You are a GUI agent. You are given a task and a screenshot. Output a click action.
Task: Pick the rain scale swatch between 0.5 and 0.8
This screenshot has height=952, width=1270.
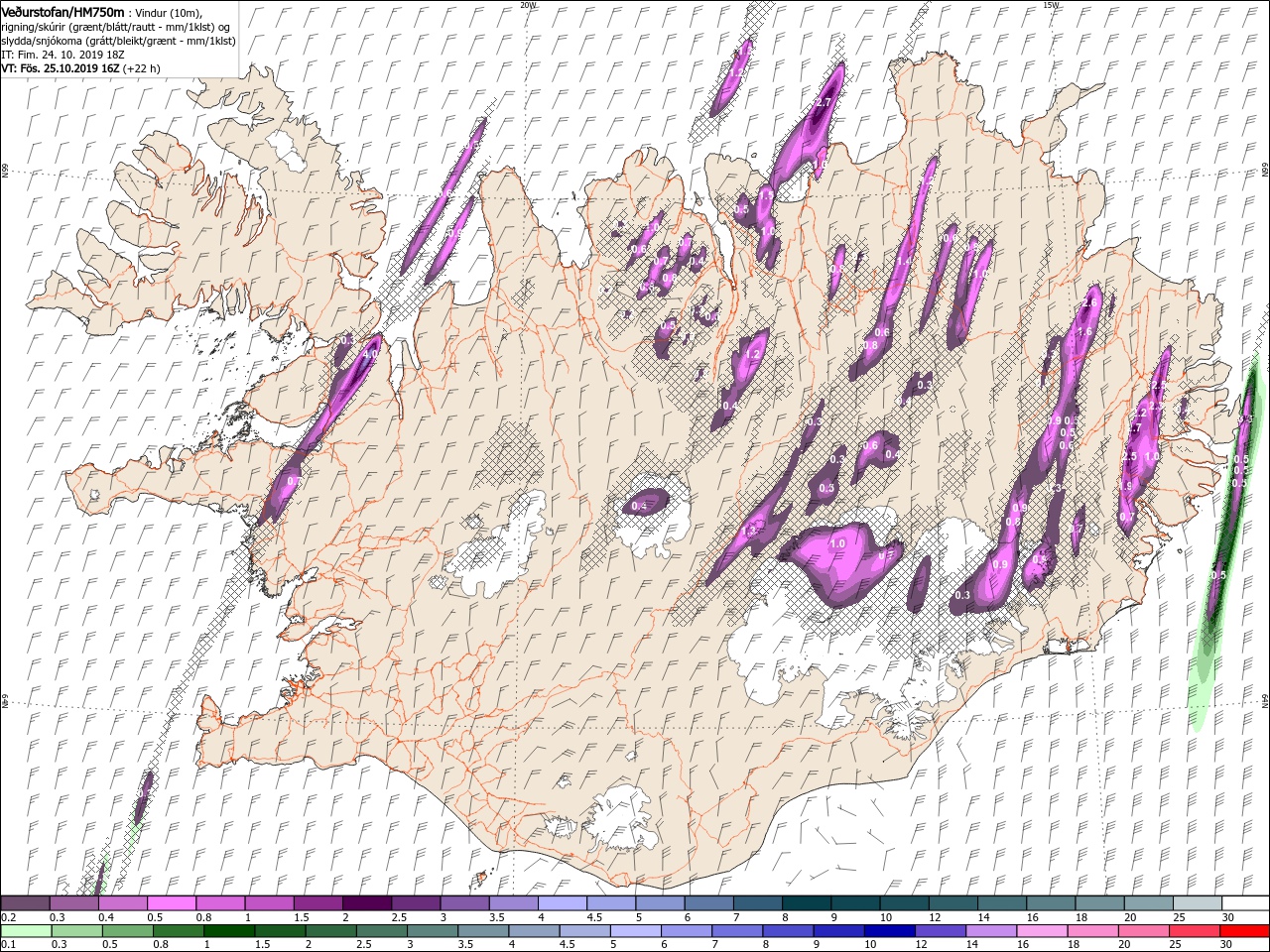(128, 931)
